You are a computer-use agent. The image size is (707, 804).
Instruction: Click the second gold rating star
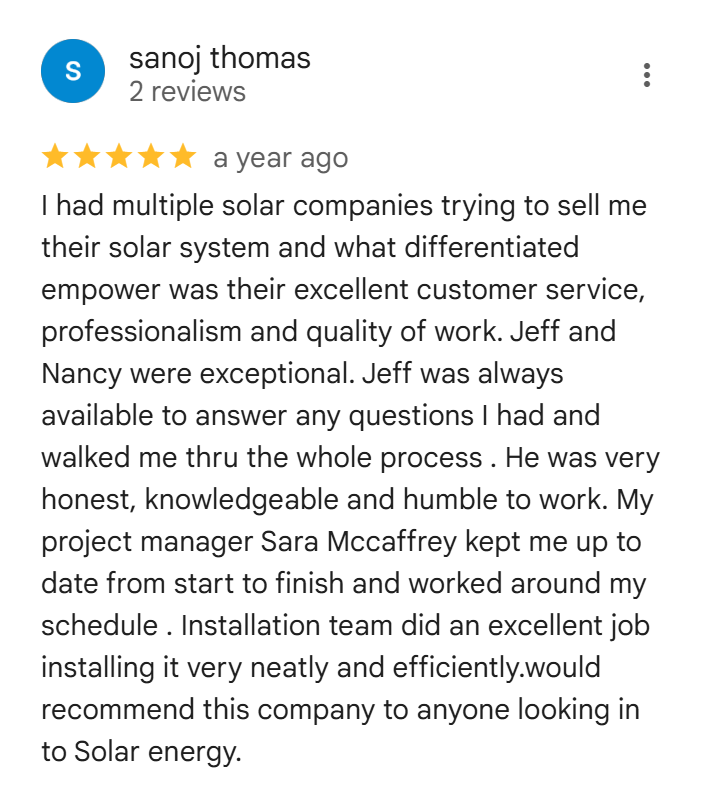tap(87, 156)
